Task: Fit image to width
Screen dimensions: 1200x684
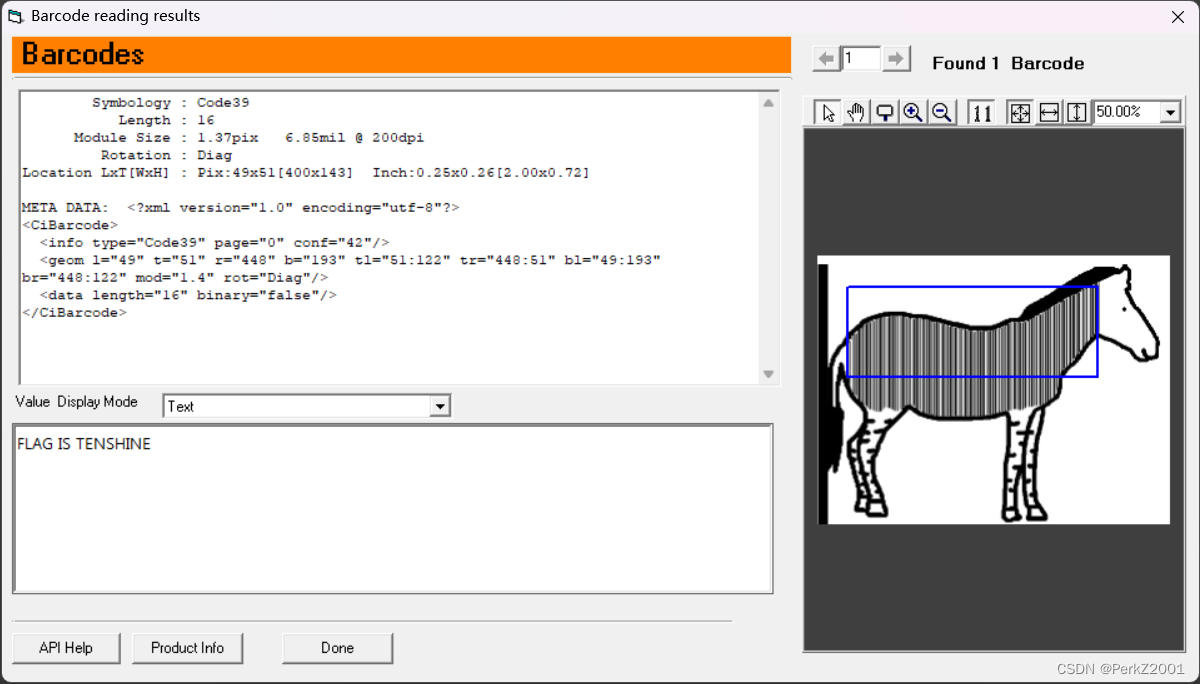Action: click(1048, 113)
